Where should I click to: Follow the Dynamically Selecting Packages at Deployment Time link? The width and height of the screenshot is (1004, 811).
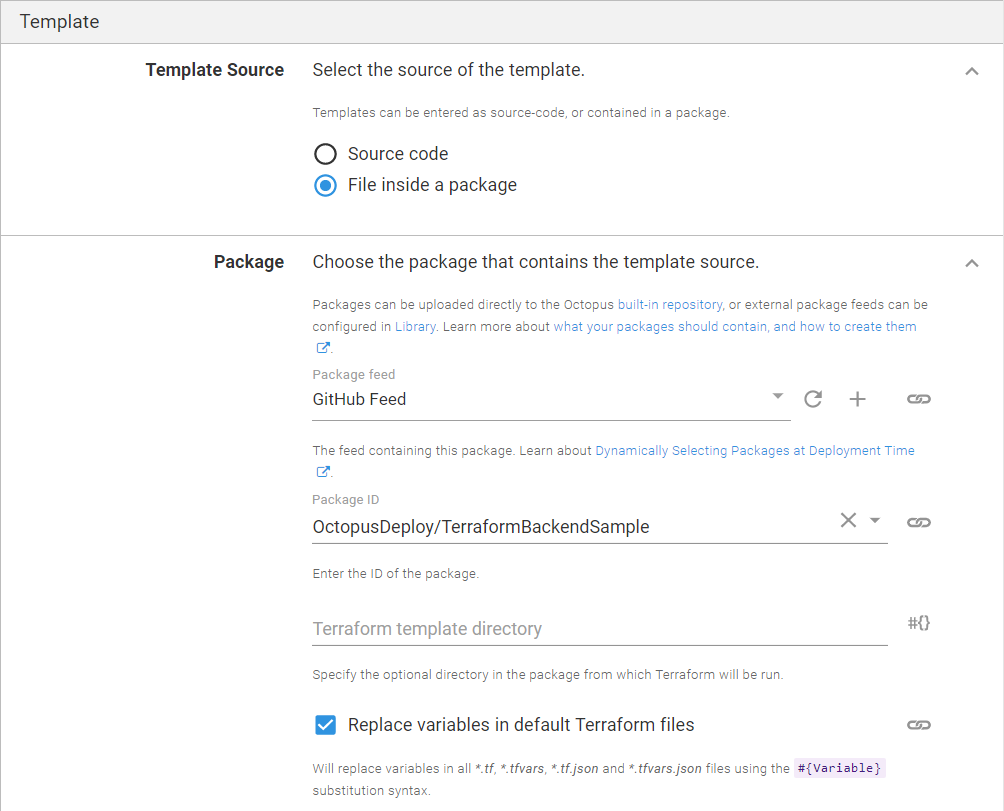coord(756,450)
